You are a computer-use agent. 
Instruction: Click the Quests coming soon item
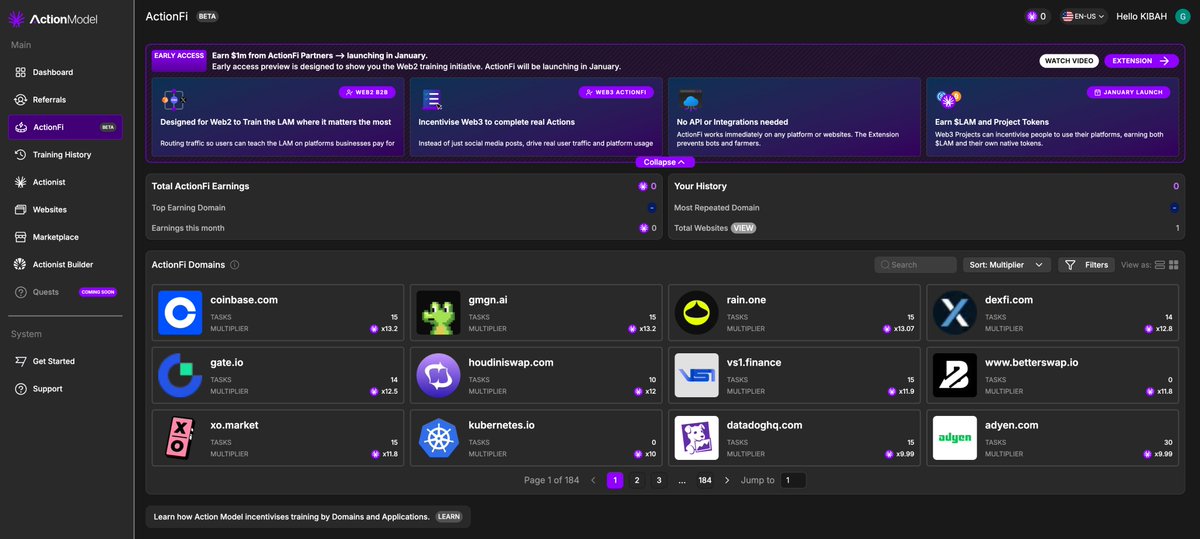[65, 292]
